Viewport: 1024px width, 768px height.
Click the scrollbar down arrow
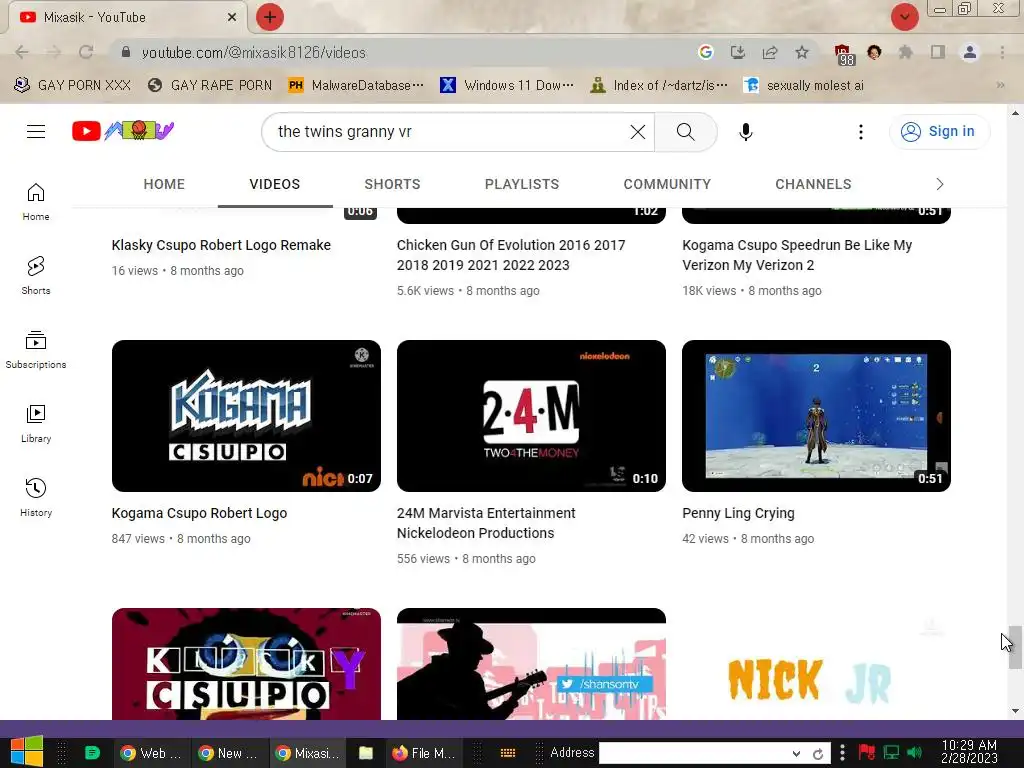click(1015, 711)
